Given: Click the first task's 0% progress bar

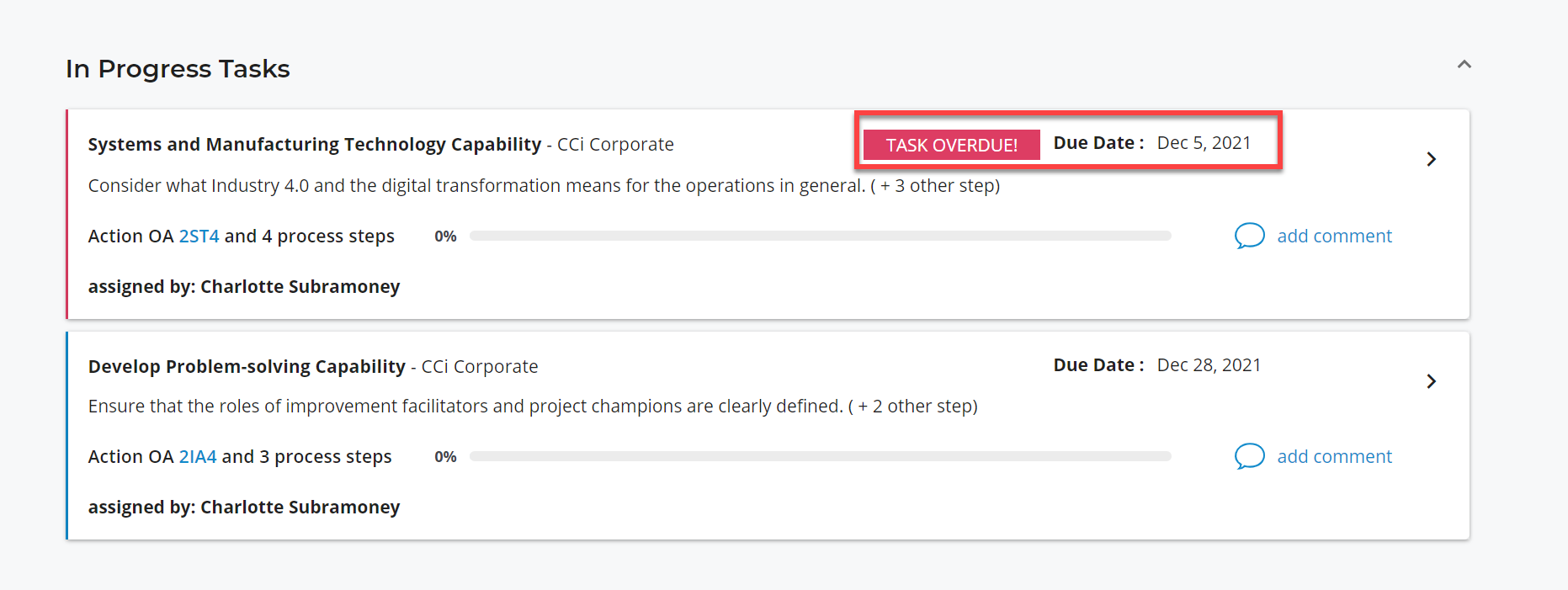Looking at the screenshot, I should 820,237.
